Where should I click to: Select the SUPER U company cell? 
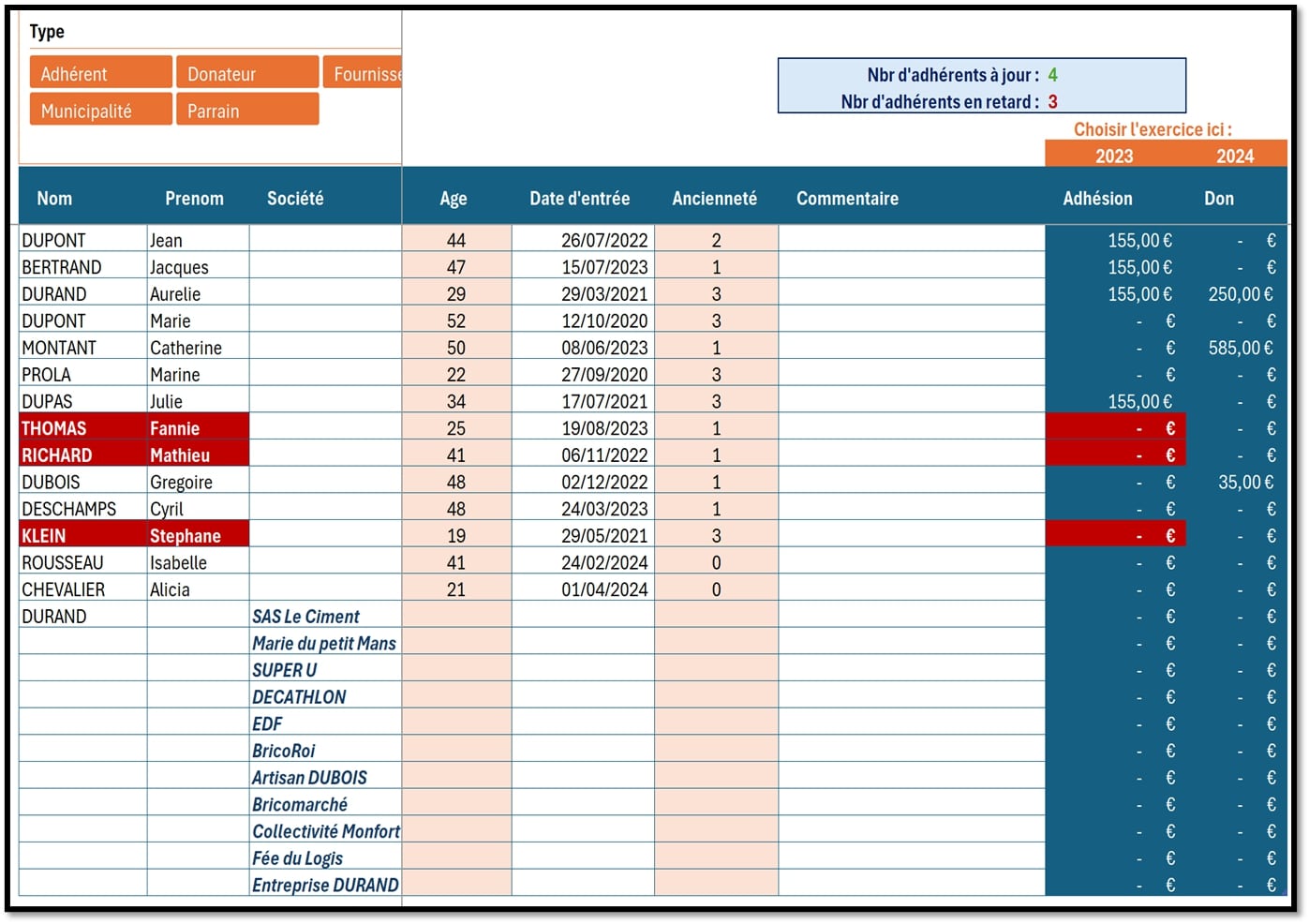coord(325,670)
